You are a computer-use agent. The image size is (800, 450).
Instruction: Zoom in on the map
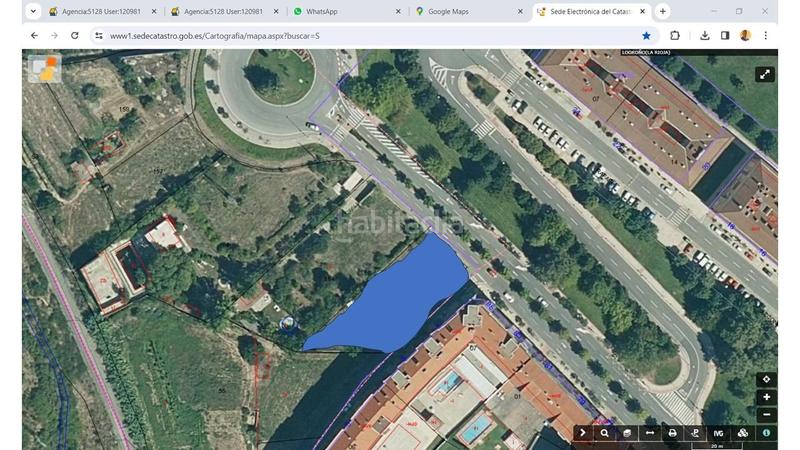[766, 397]
